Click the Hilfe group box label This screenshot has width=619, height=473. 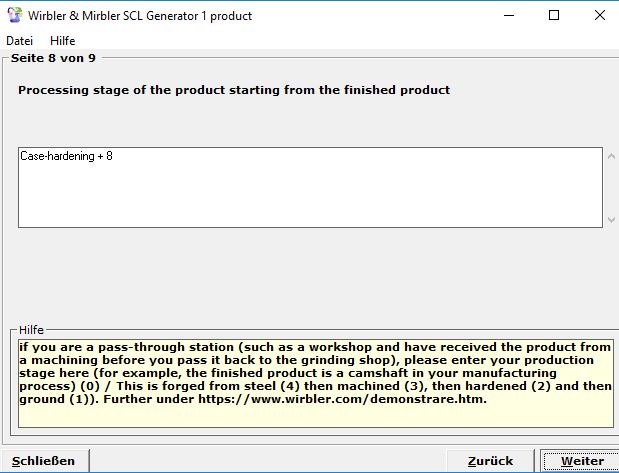(32, 330)
